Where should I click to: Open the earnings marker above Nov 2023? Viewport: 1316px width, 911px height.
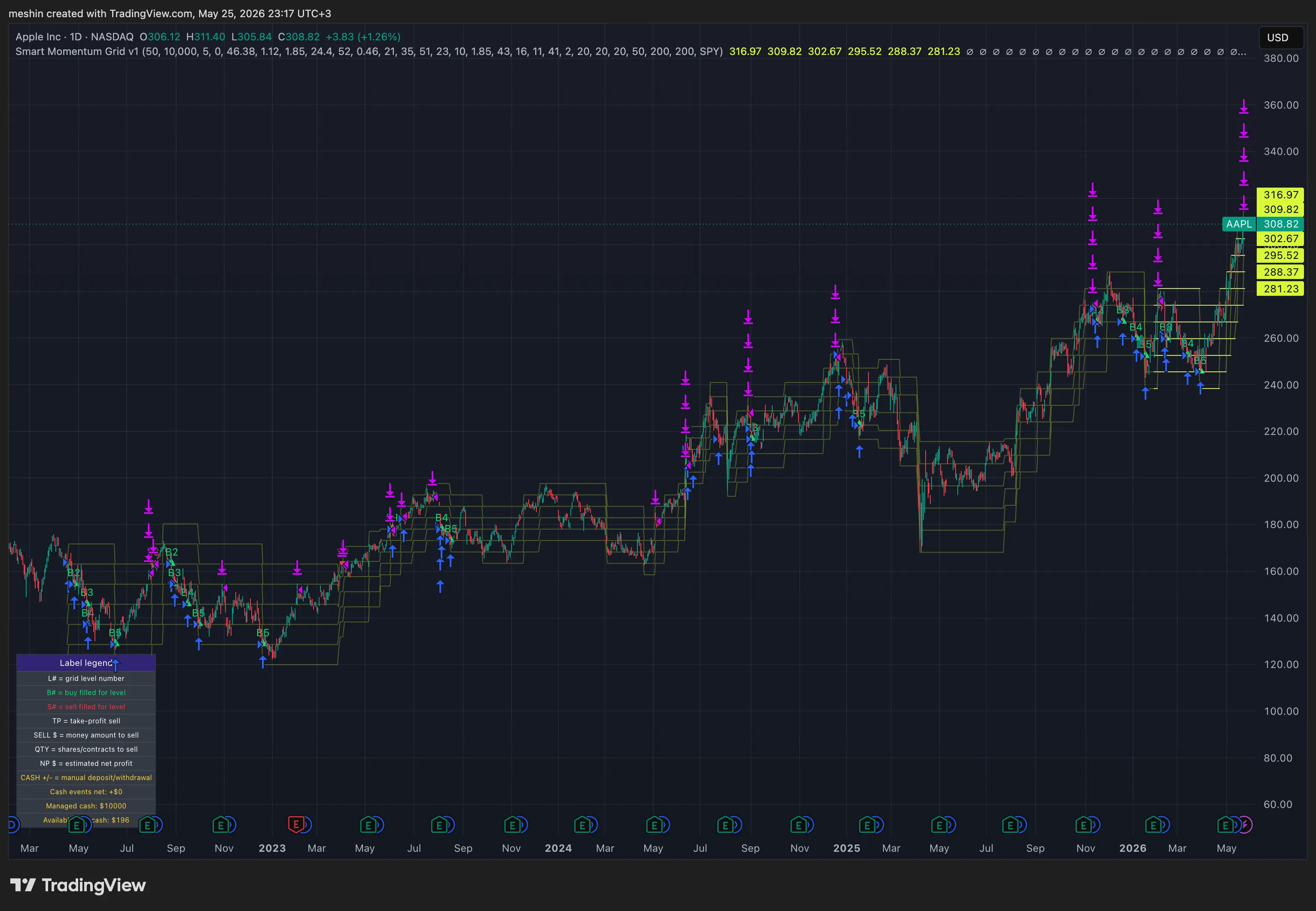(512, 825)
